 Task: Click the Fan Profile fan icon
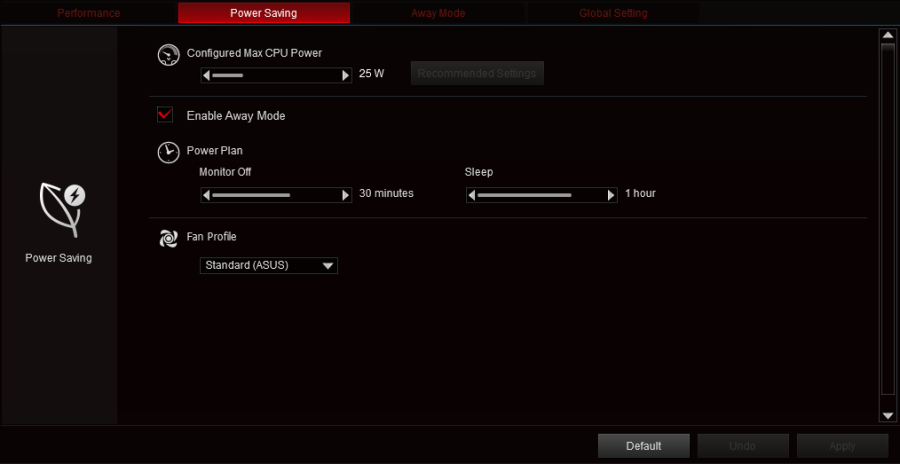pos(168,238)
